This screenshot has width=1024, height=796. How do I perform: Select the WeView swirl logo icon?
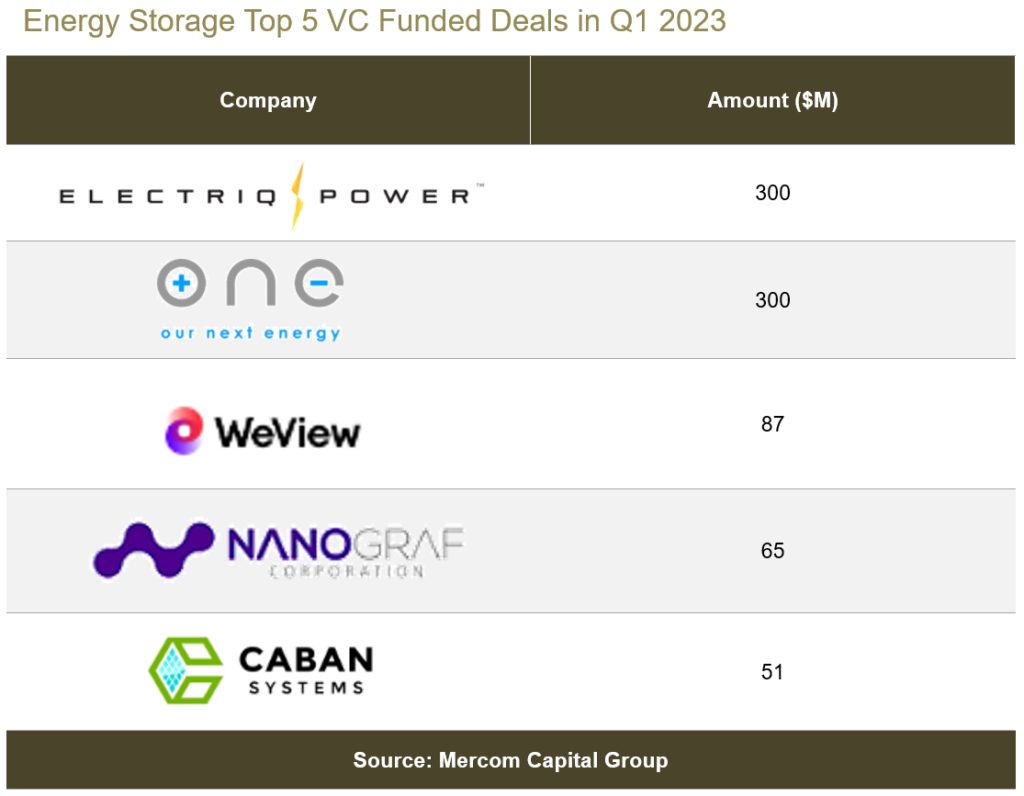(x=184, y=431)
